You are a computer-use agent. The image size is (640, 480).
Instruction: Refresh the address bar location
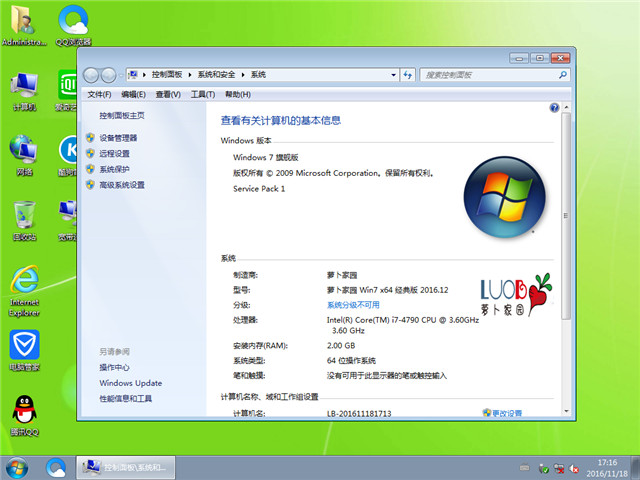tap(407, 75)
